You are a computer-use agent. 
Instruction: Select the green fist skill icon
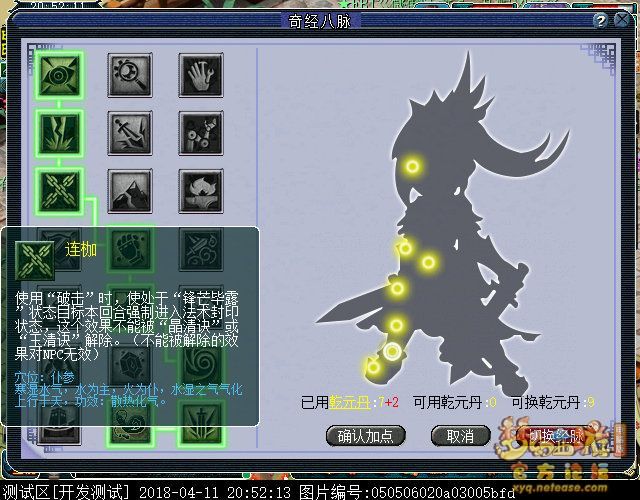[130, 249]
